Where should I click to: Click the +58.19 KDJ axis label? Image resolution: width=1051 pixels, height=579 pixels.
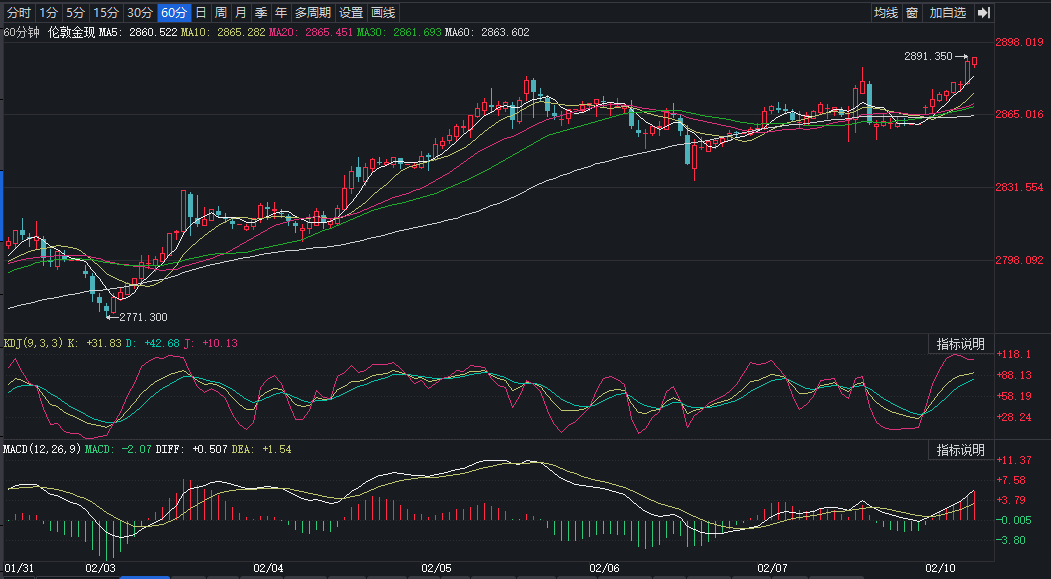(x=1013, y=396)
